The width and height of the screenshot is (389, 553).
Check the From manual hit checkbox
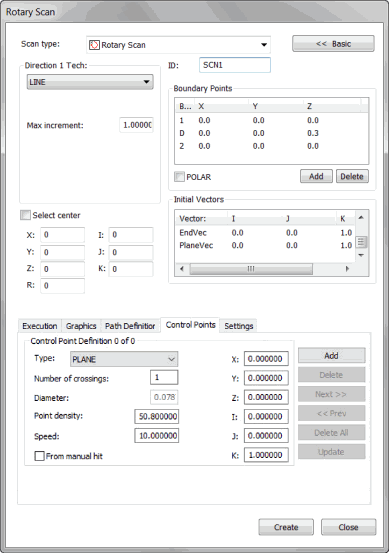click(39, 456)
